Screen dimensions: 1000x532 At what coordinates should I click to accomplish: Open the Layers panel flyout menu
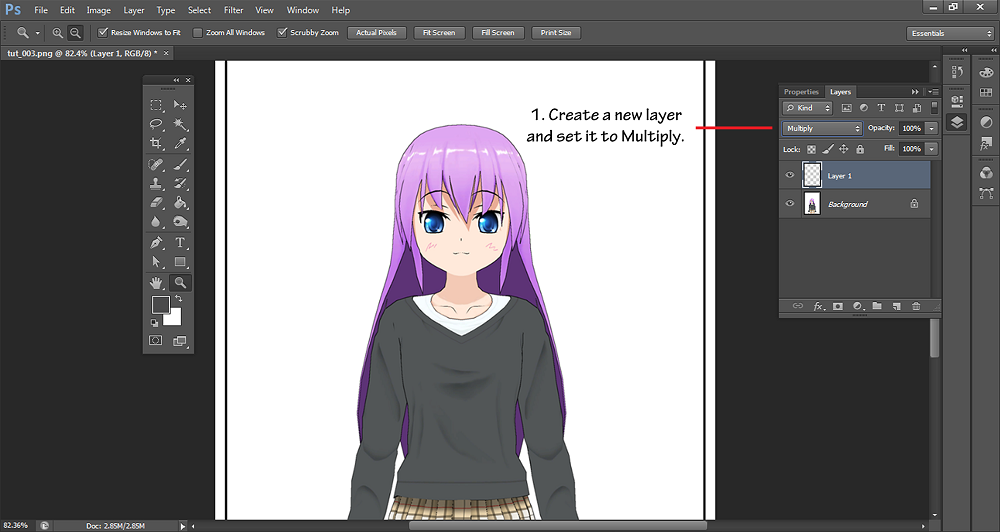pyautogui.click(x=933, y=92)
